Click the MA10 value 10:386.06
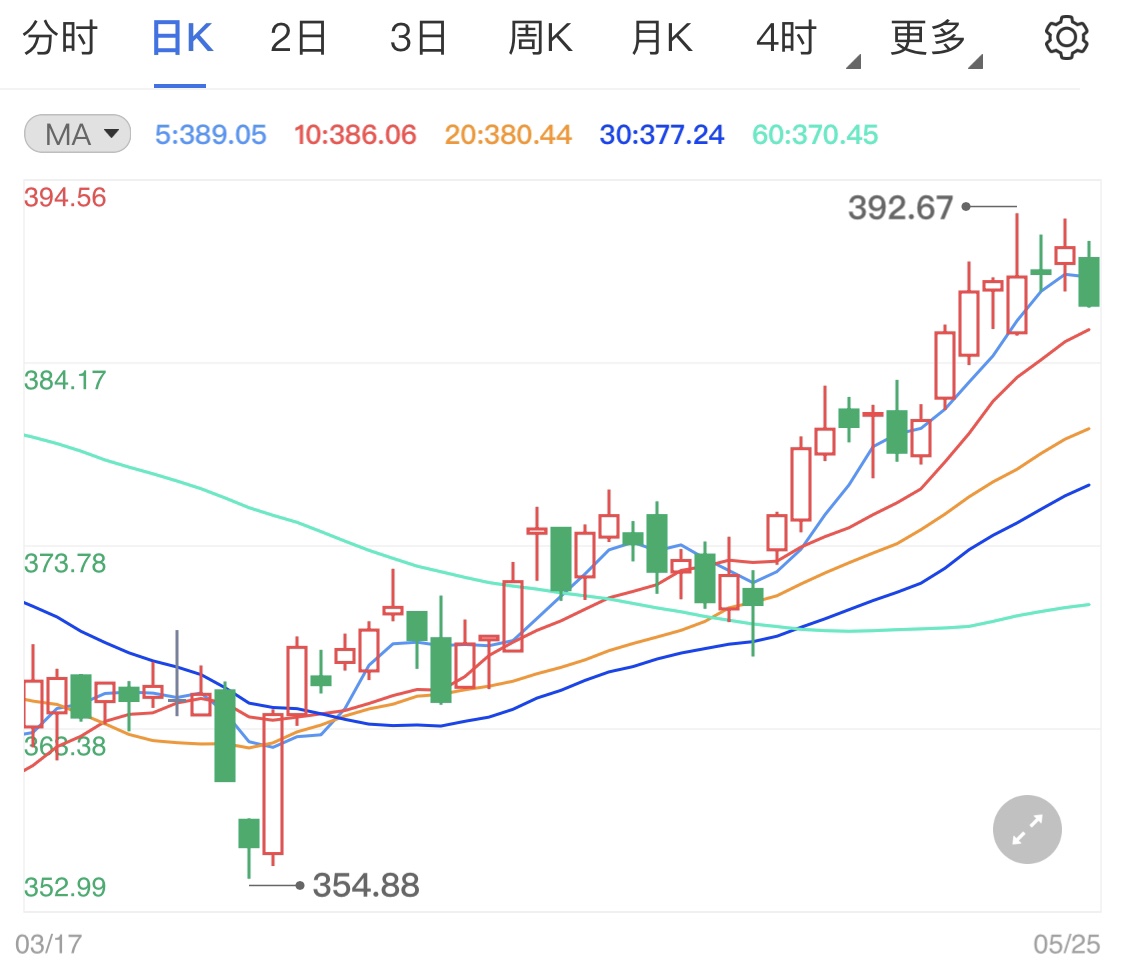 [x=355, y=135]
